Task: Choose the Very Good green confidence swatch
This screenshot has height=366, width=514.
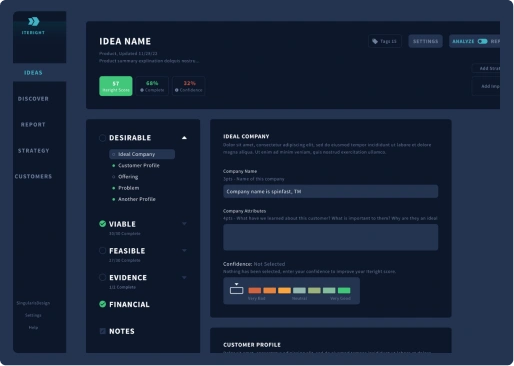Action: 344,290
